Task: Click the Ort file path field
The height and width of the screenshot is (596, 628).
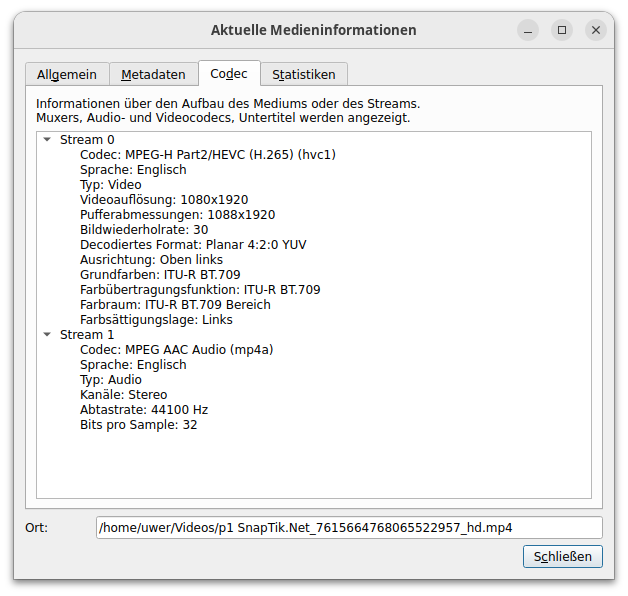Action: [x=349, y=527]
